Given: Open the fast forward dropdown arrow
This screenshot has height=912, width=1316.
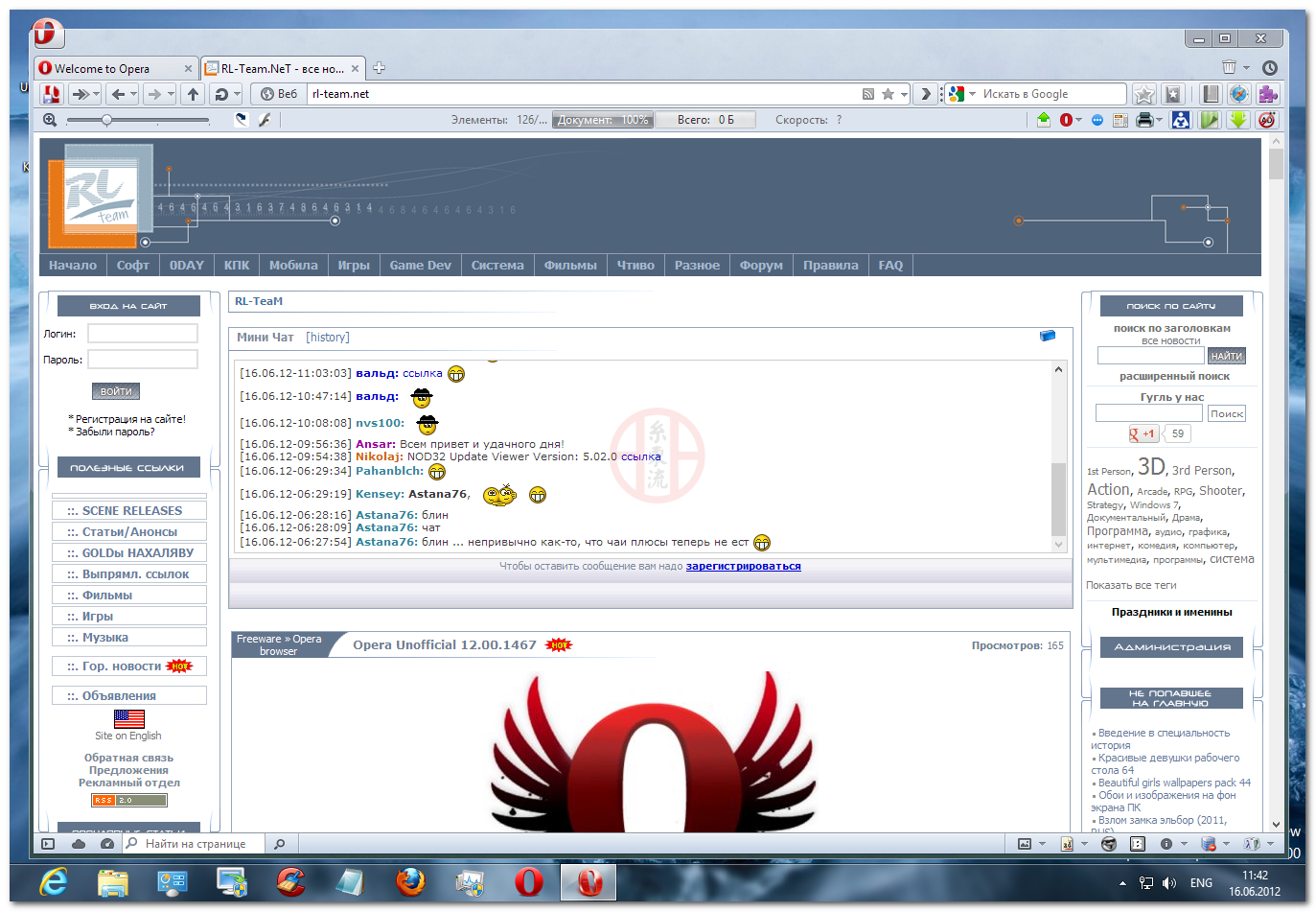Looking at the screenshot, I should click(x=96, y=94).
